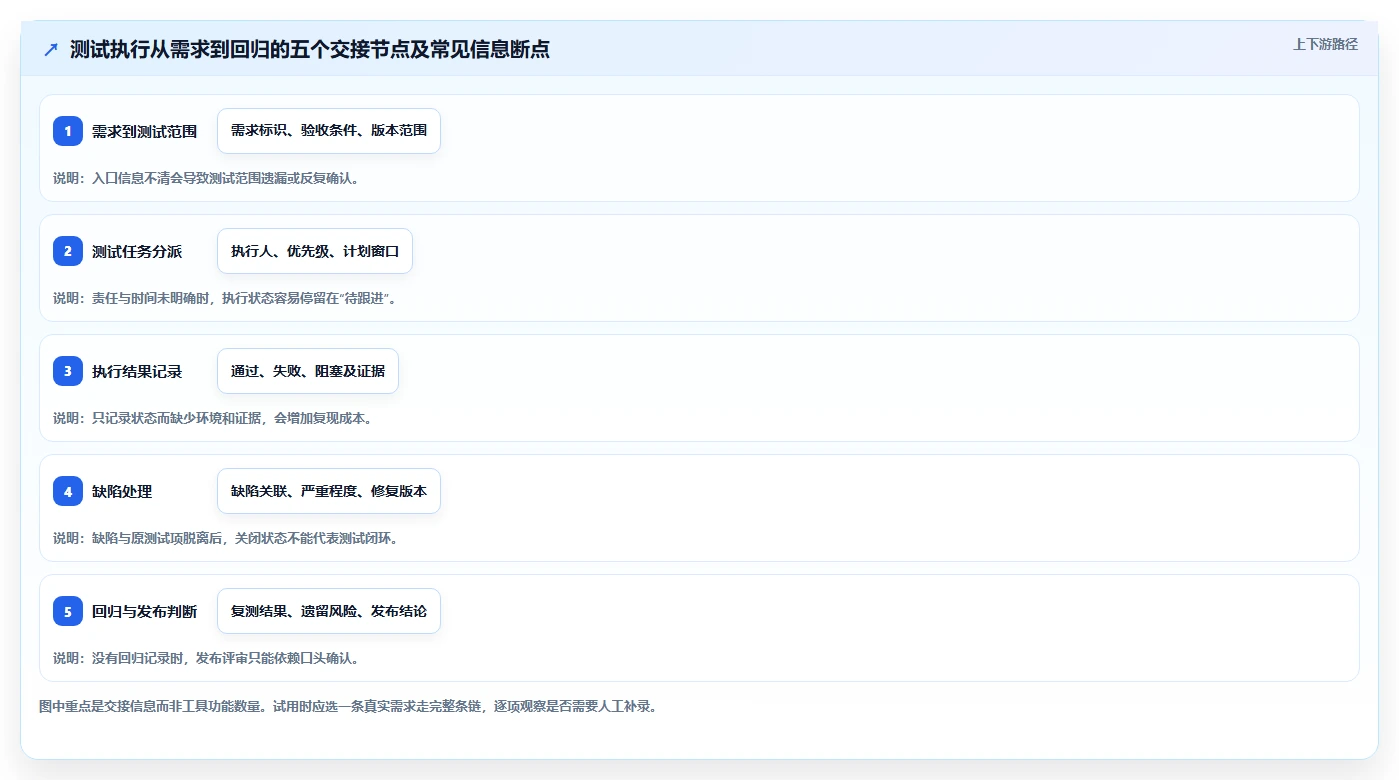
Task: Click the 测试任务分派 step name
Action: 137,251
